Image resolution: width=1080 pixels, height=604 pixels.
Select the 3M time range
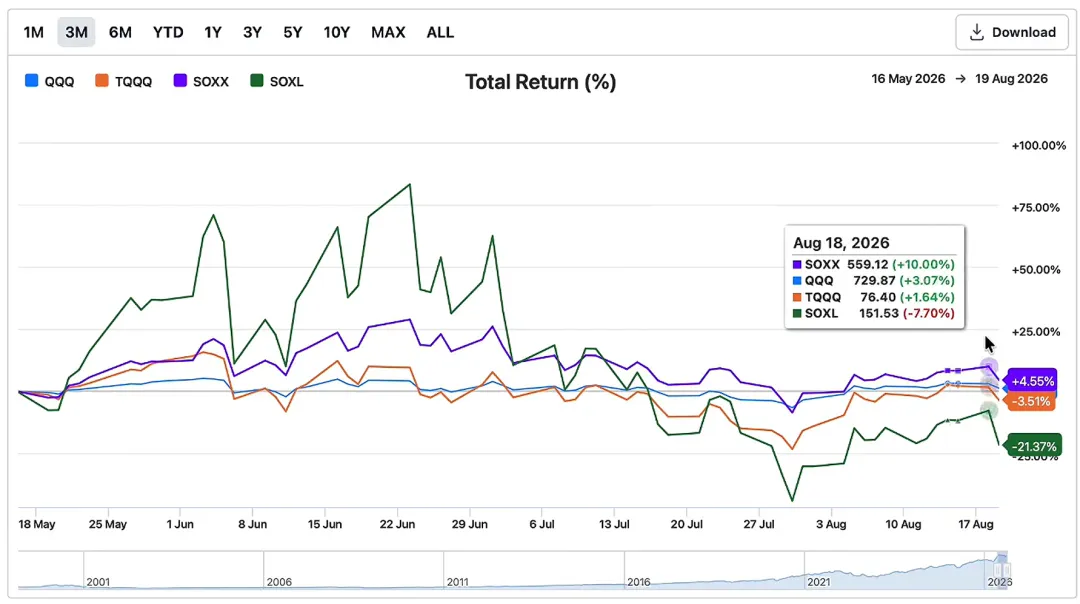(x=76, y=32)
